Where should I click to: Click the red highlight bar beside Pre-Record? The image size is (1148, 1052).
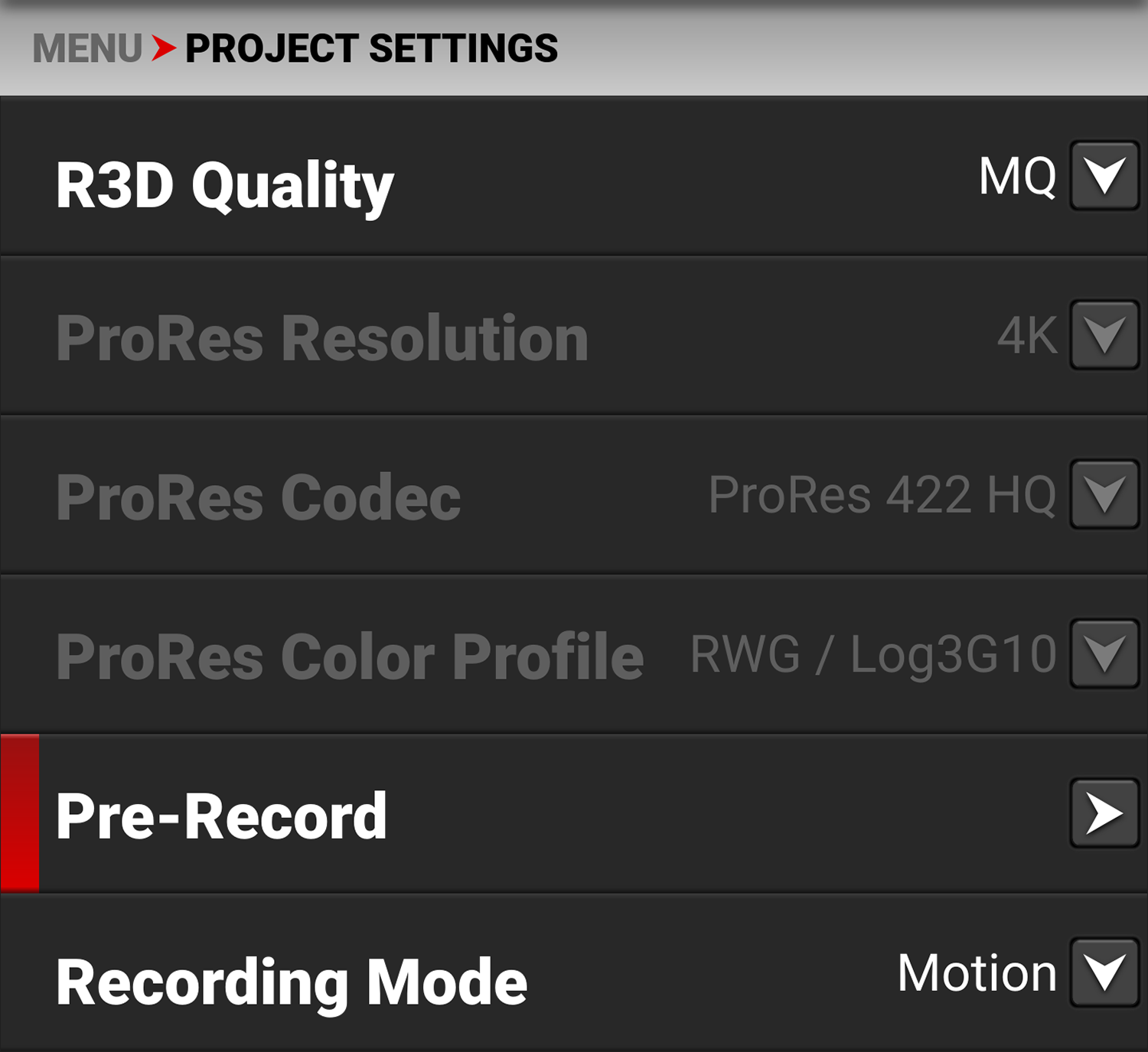tap(20, 813)
